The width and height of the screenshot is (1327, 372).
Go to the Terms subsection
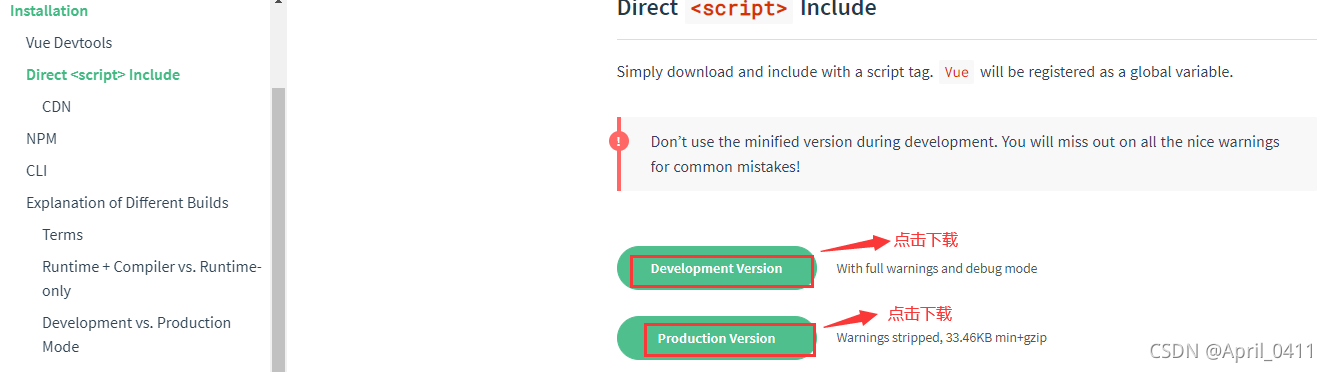[x=62, y=235]
